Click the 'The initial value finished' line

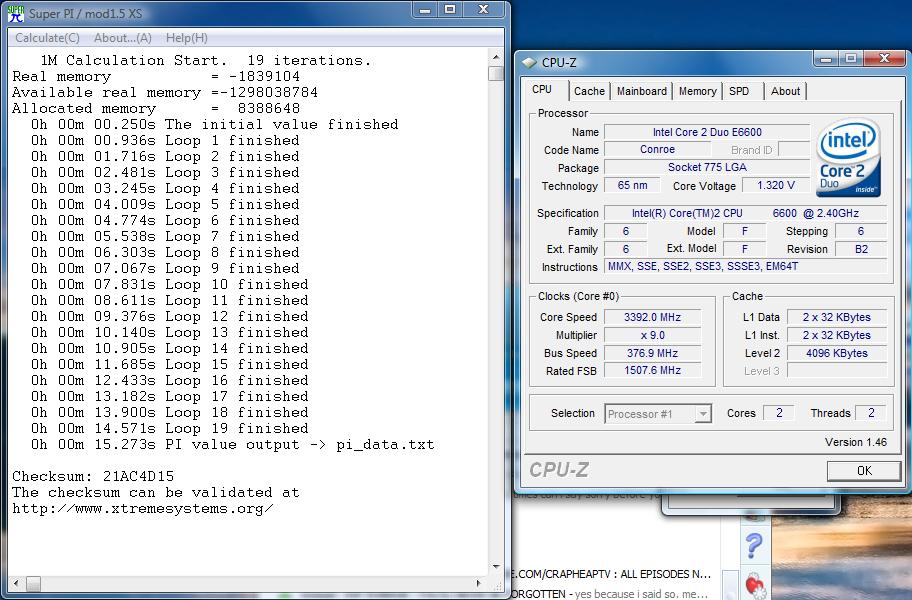(x=215, y=124)
